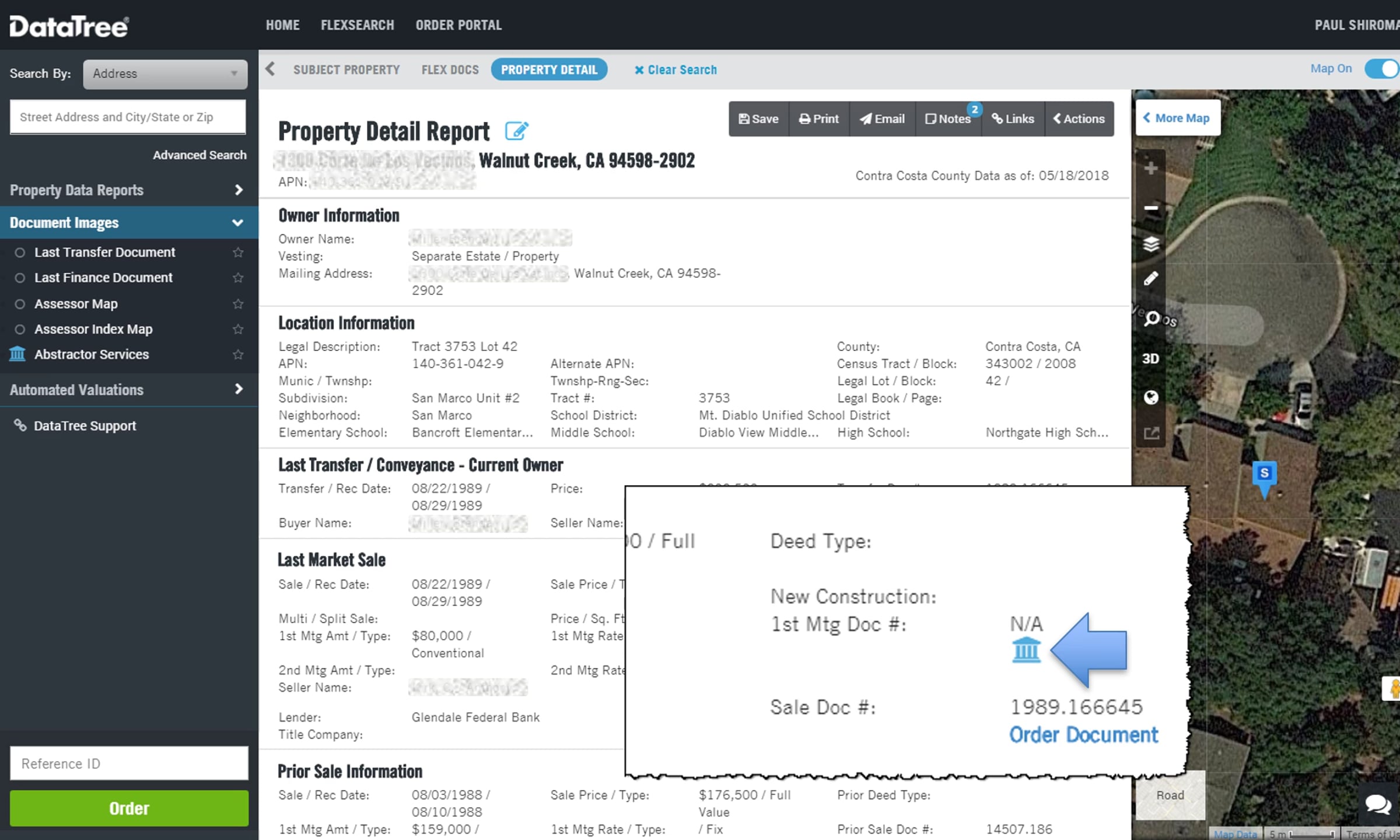The width and height of the screenshot is (1400, 840).
Task: Zoom out on the map with minus icon
Action: click(x=1151, y=208)
